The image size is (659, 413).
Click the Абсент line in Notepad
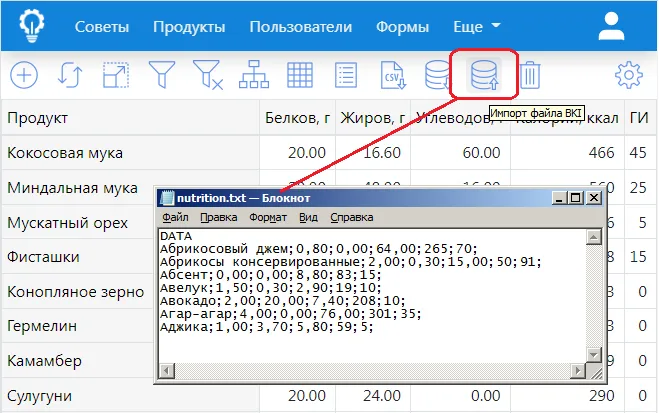[270, 275]
